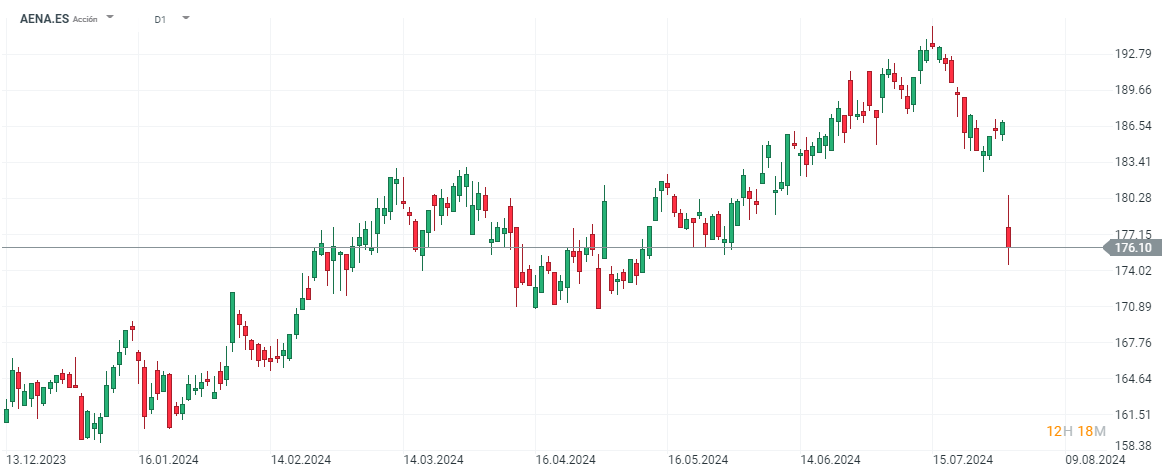Select the 14.06.2024 date axis label
The width and height of the screenshot is (1175, 476).
pyautogui.click(x=830, y=460)
